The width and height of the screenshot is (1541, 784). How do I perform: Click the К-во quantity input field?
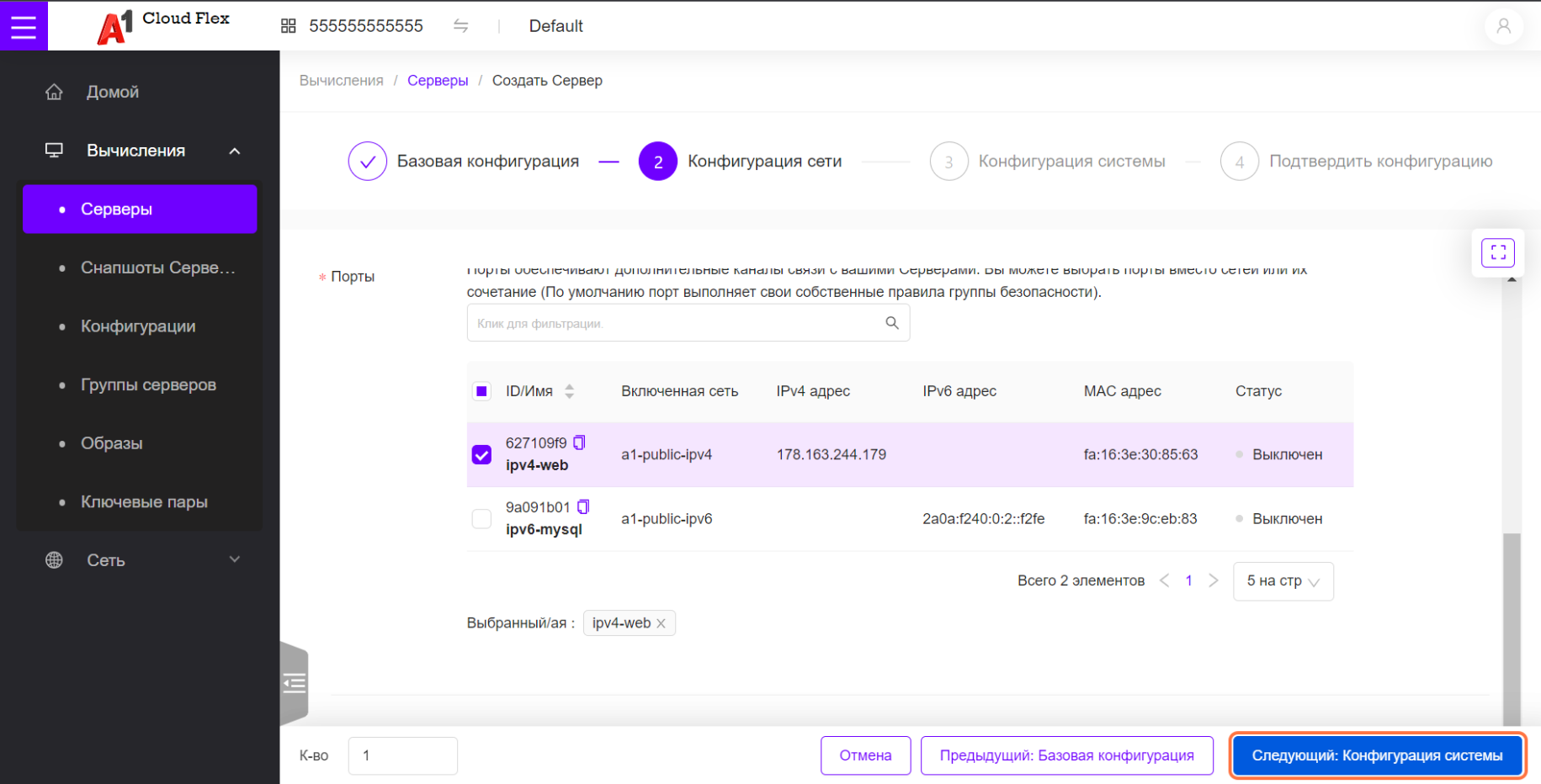pyautogui.click(x=402, y=755)
